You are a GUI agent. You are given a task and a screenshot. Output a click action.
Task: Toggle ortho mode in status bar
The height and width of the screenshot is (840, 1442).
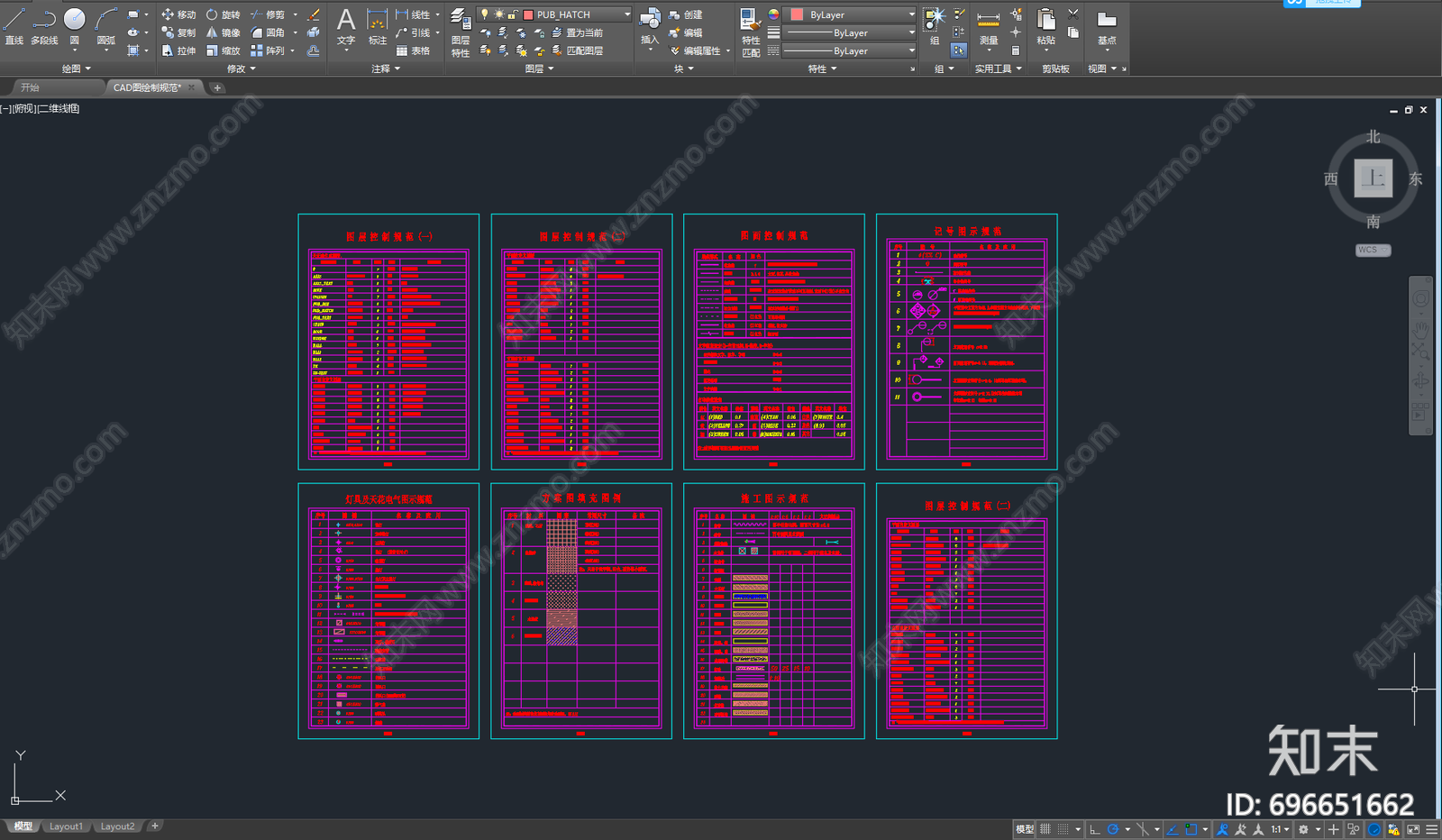1095,828
